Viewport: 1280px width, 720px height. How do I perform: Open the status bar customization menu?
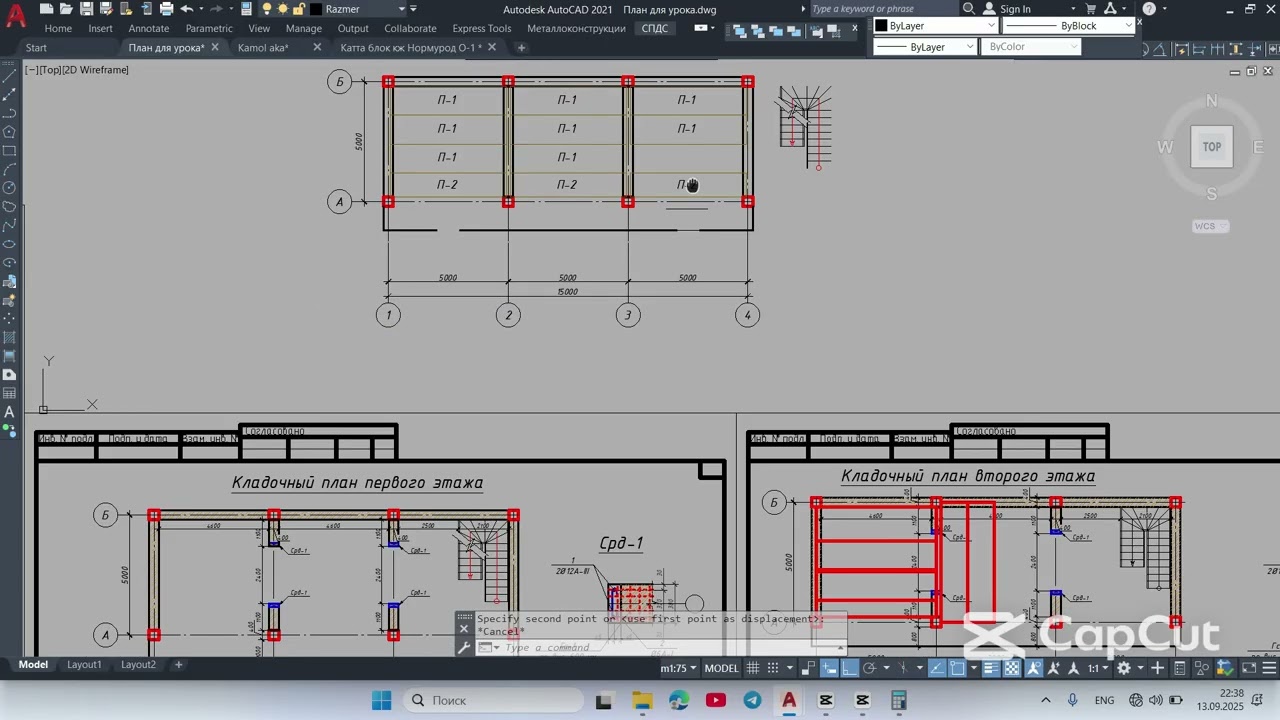point(1267,668)
